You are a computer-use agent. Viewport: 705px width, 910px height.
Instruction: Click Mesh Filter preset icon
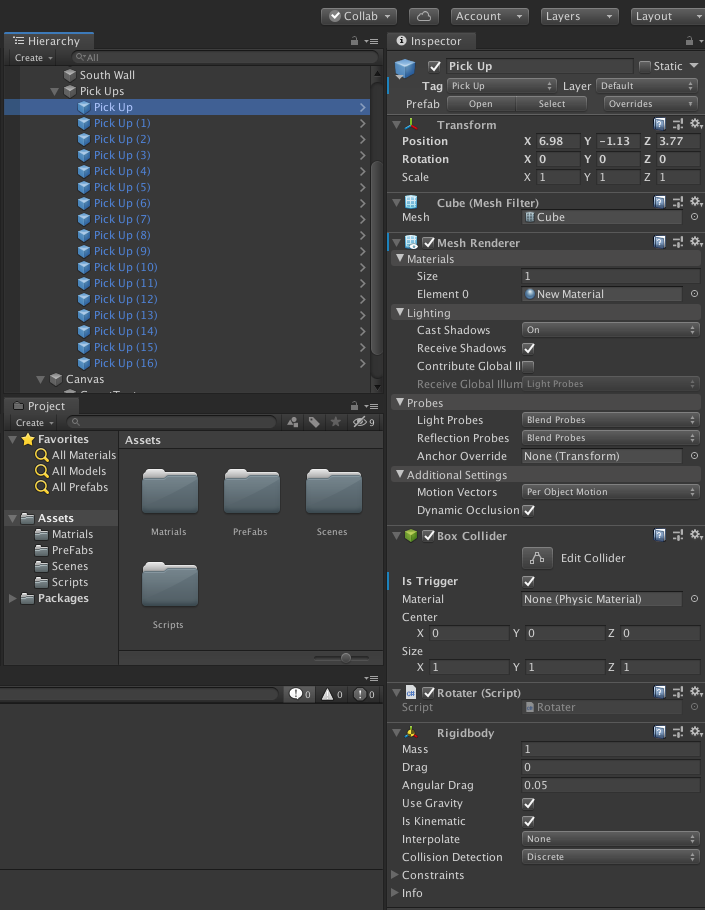(x=678, y=202)
